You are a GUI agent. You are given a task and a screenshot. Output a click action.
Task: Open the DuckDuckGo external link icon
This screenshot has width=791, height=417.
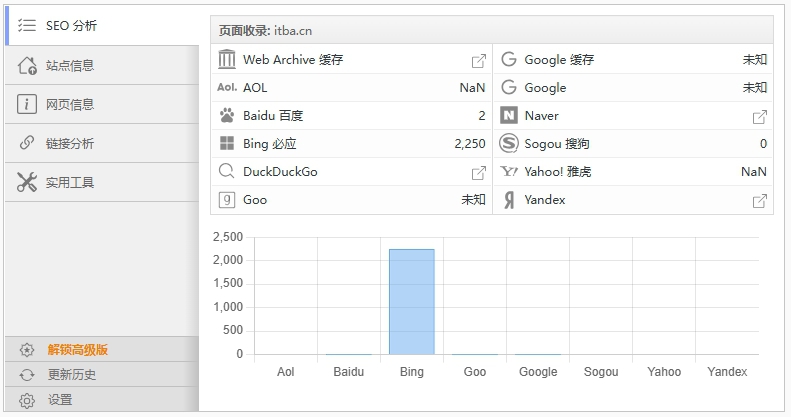point(478,172)
